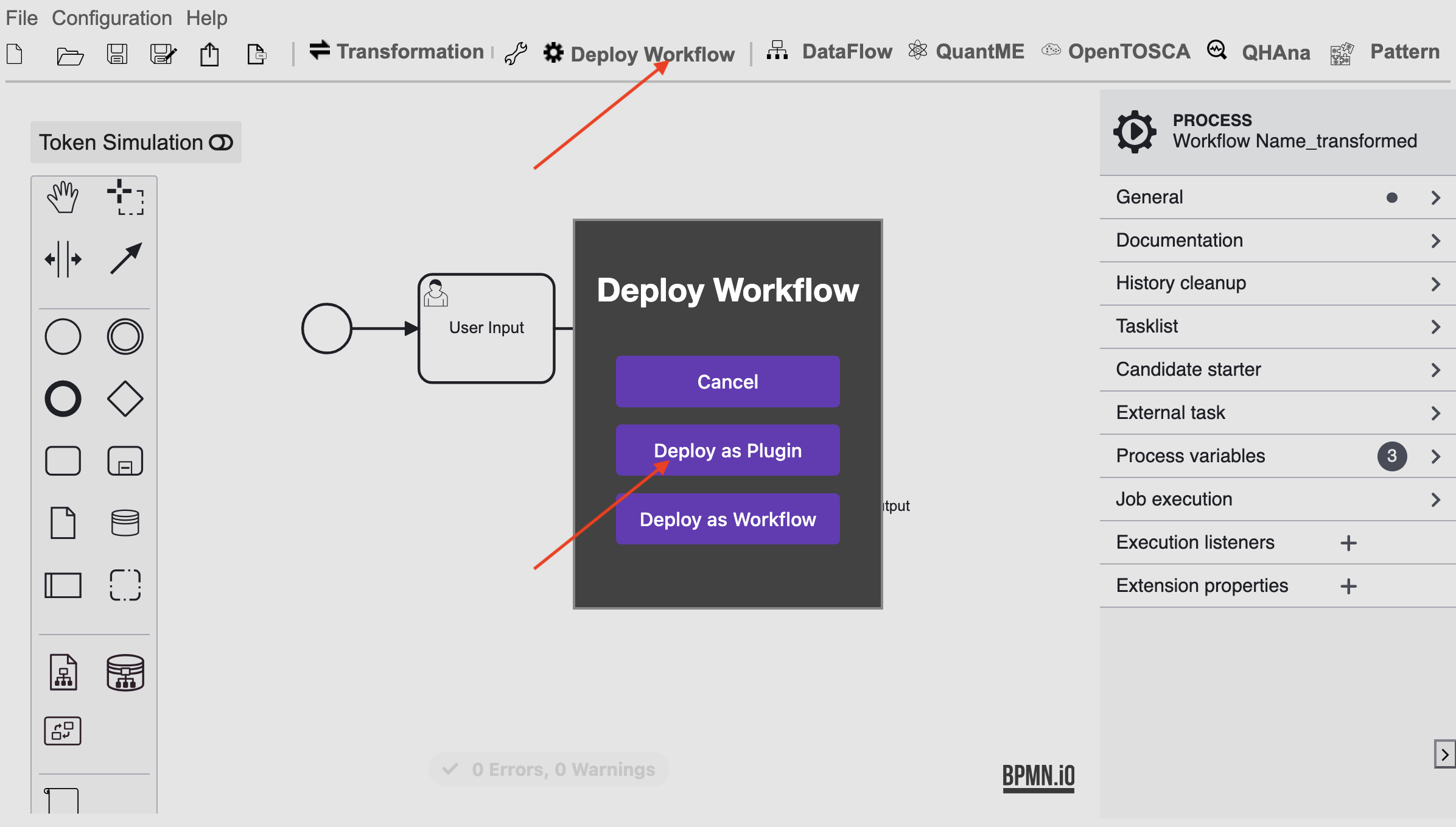Collapse properties panel with edge arrow
Image resolution: width=1456 pixels, height=827 pixels.
click(1444, 755)
